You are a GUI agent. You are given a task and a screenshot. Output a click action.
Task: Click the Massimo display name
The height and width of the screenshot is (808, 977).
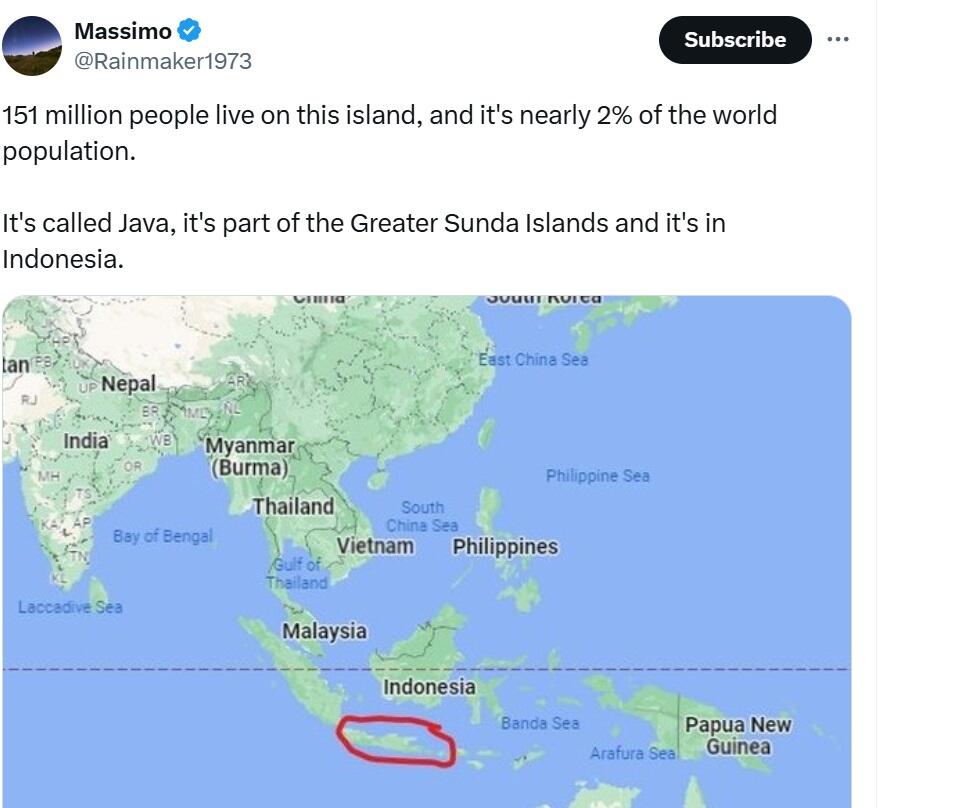point(123,32)
